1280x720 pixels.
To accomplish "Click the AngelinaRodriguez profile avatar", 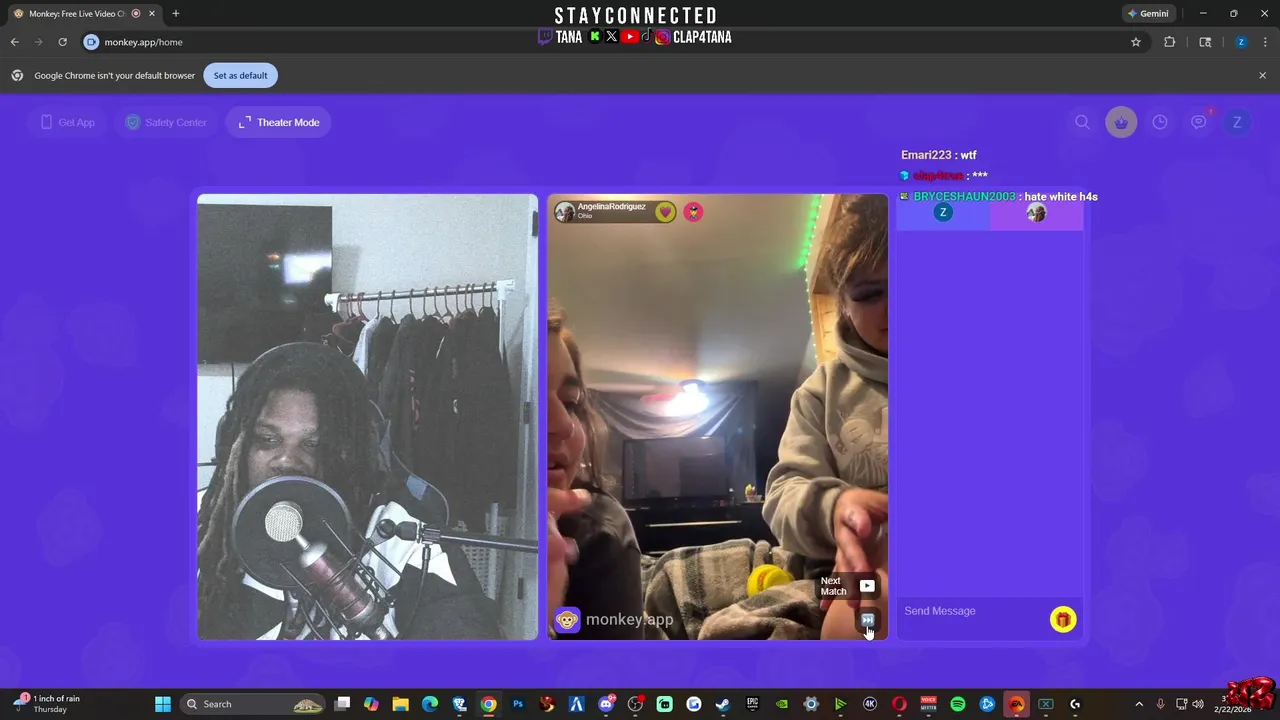I will pyautogui.click(x=565, y=212).
